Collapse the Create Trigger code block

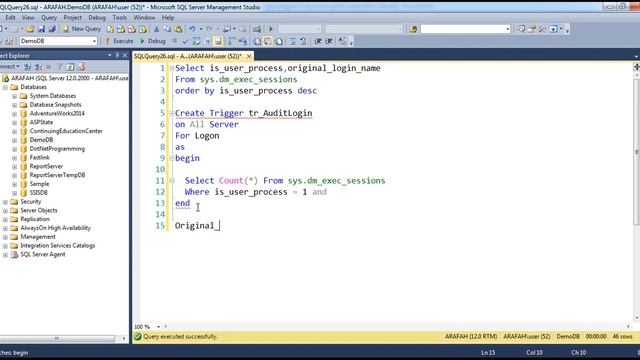[x=172, y=113]
